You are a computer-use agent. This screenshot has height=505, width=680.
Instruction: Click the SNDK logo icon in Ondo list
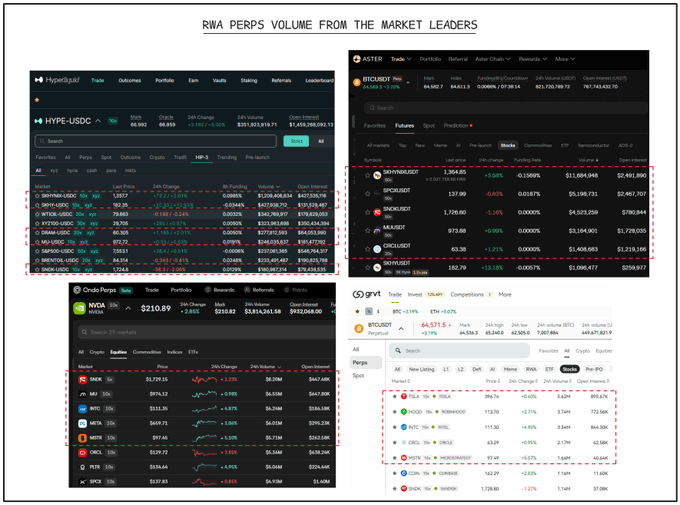tap(82, 380)
